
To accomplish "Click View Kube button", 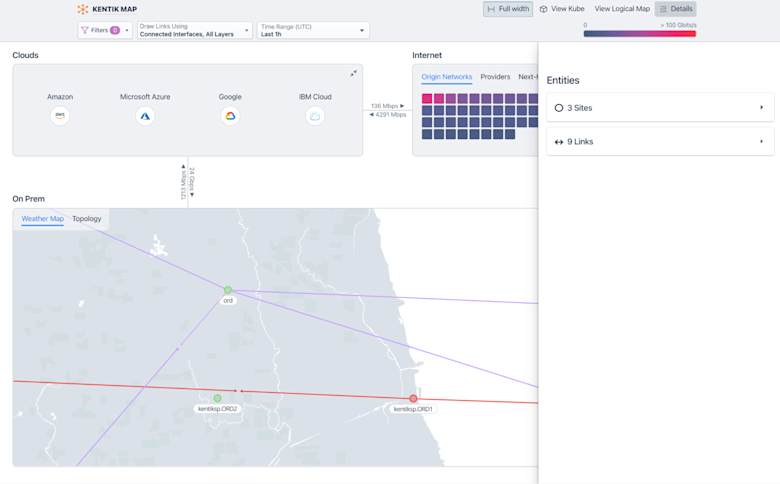I will 562,9.
